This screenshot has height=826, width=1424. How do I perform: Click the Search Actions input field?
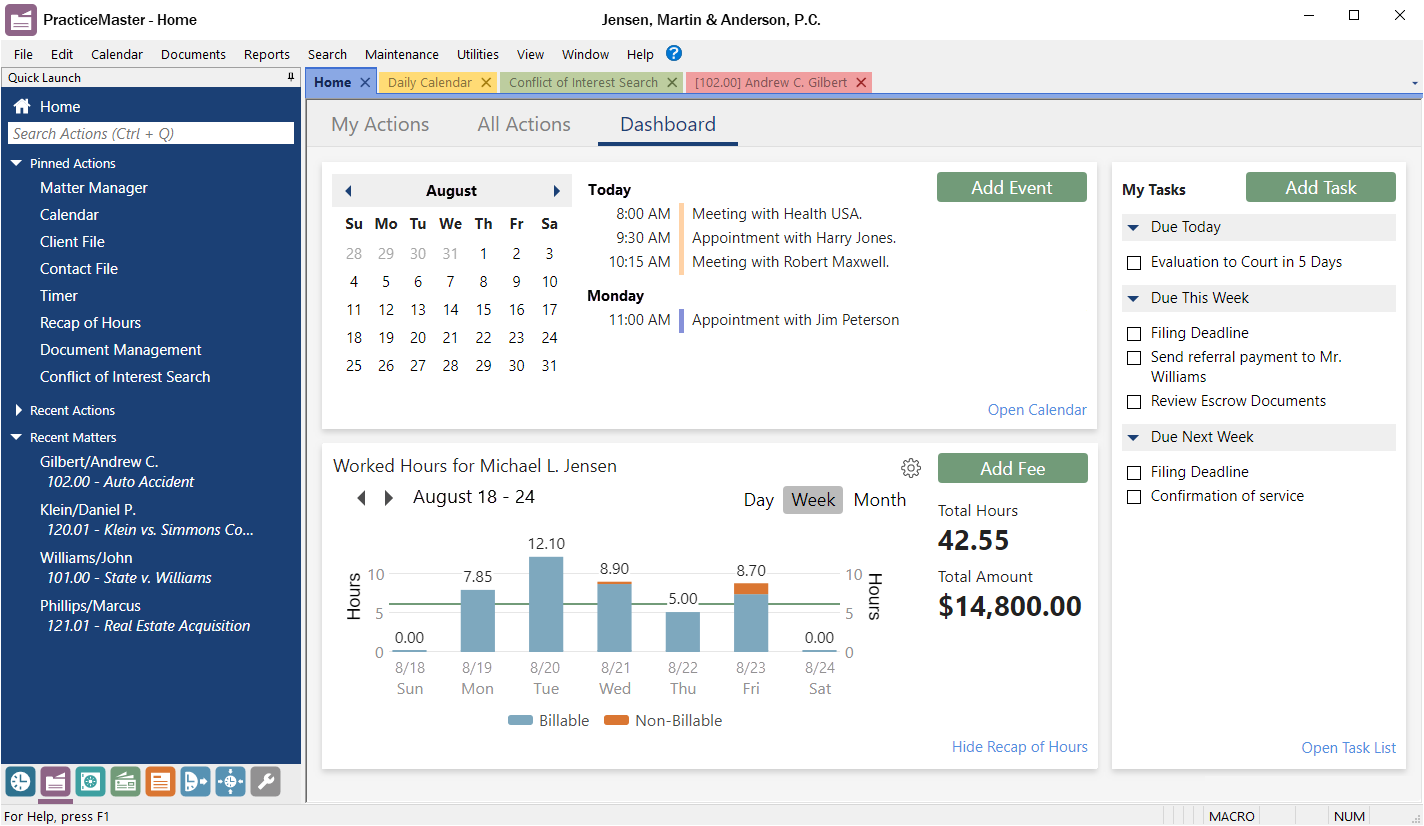(151, 134)
